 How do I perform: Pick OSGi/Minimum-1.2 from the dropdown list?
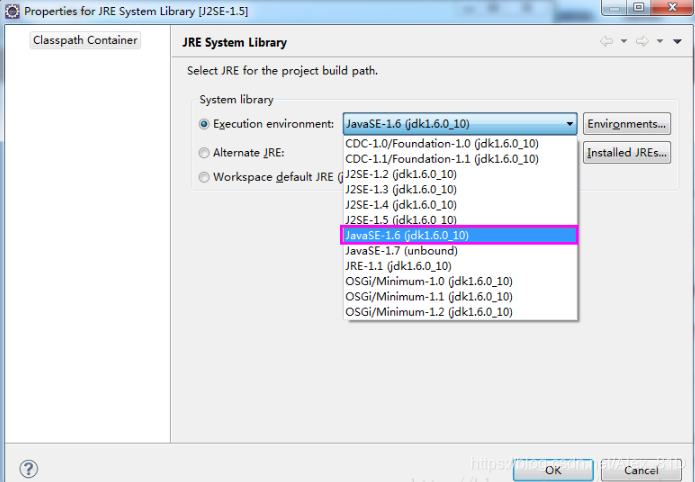(x=428, y=312)
